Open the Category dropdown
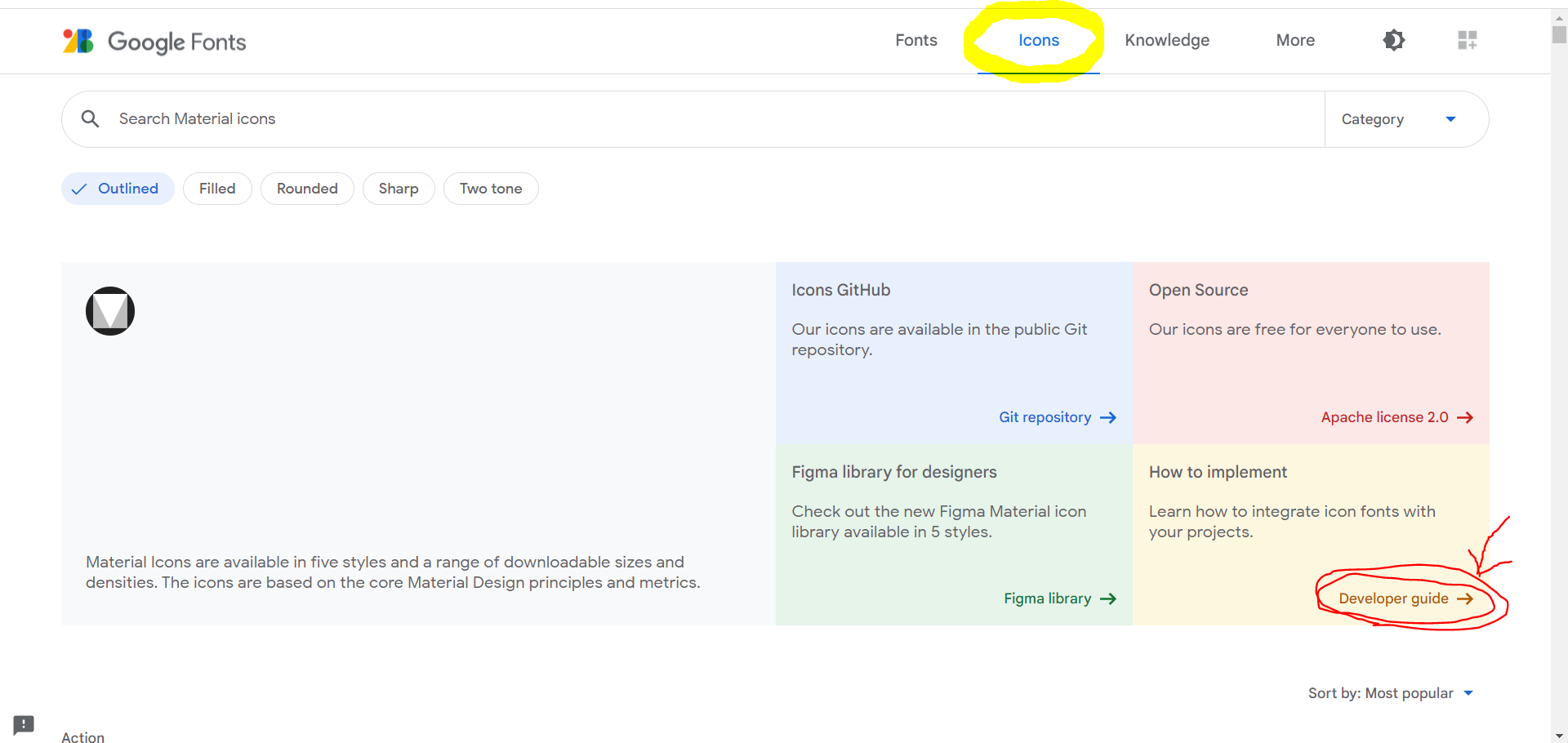Screen dimensions: 1568x743 point(1405,119)
